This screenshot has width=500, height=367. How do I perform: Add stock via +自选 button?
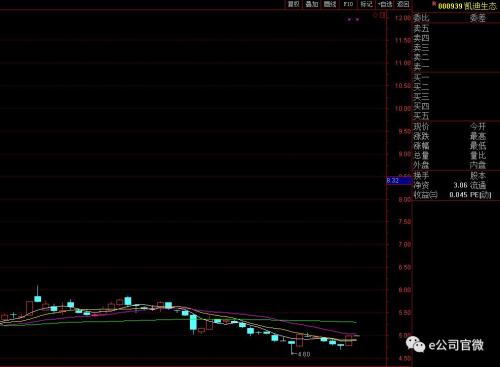click(x=385, y=4)
